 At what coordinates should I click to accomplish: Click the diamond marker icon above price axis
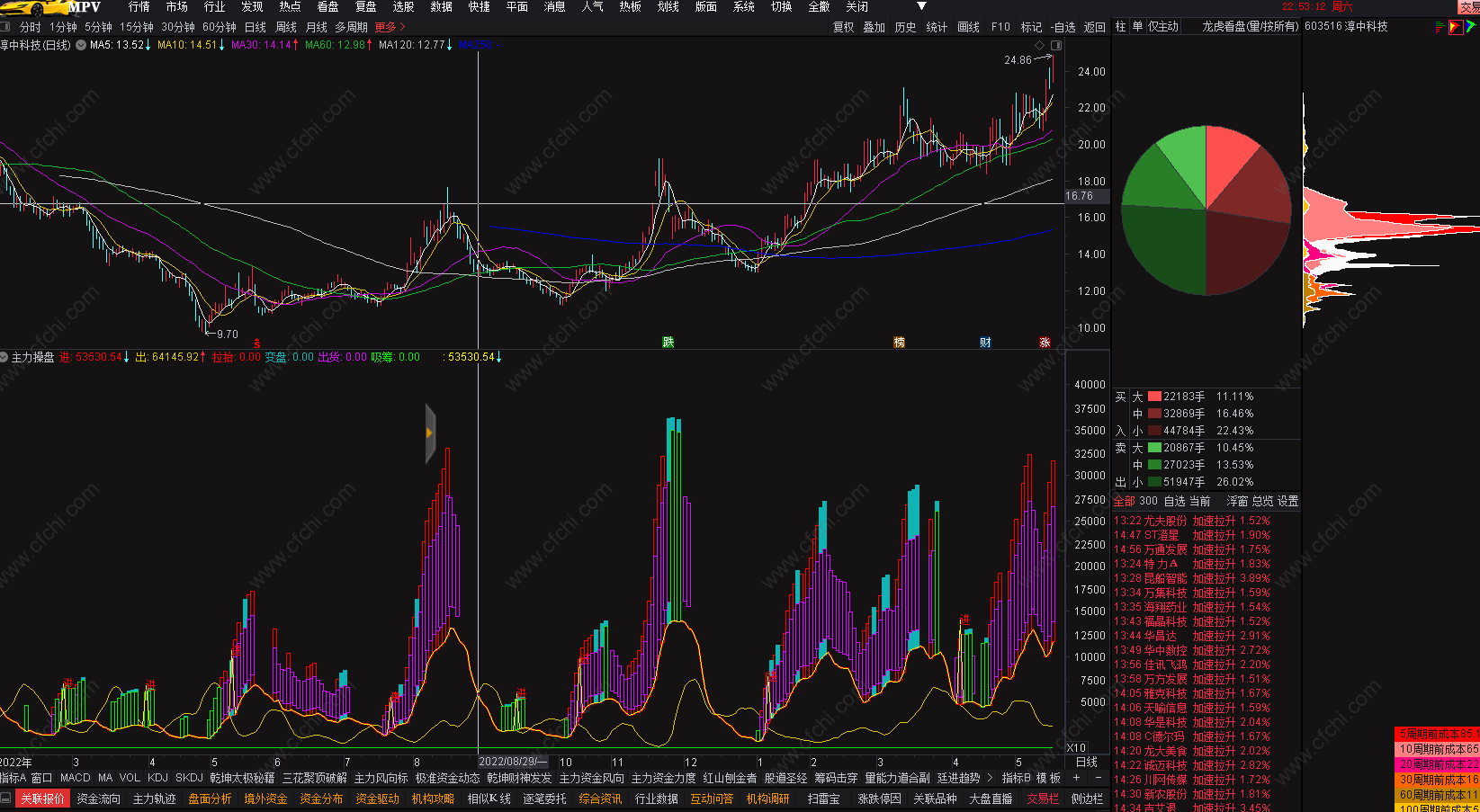click(1040, 45)
